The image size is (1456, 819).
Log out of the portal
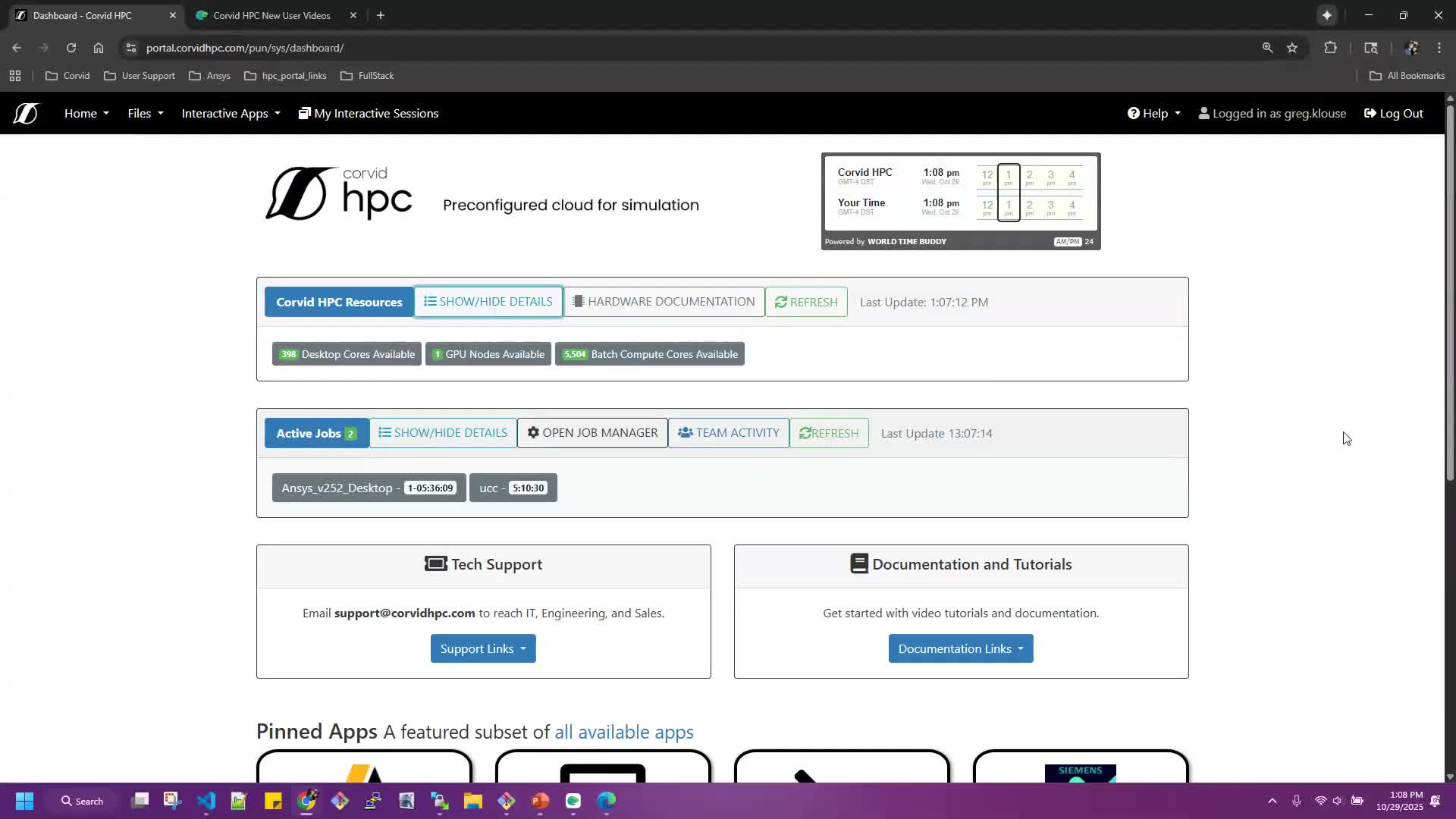(x=1394, y=114)
